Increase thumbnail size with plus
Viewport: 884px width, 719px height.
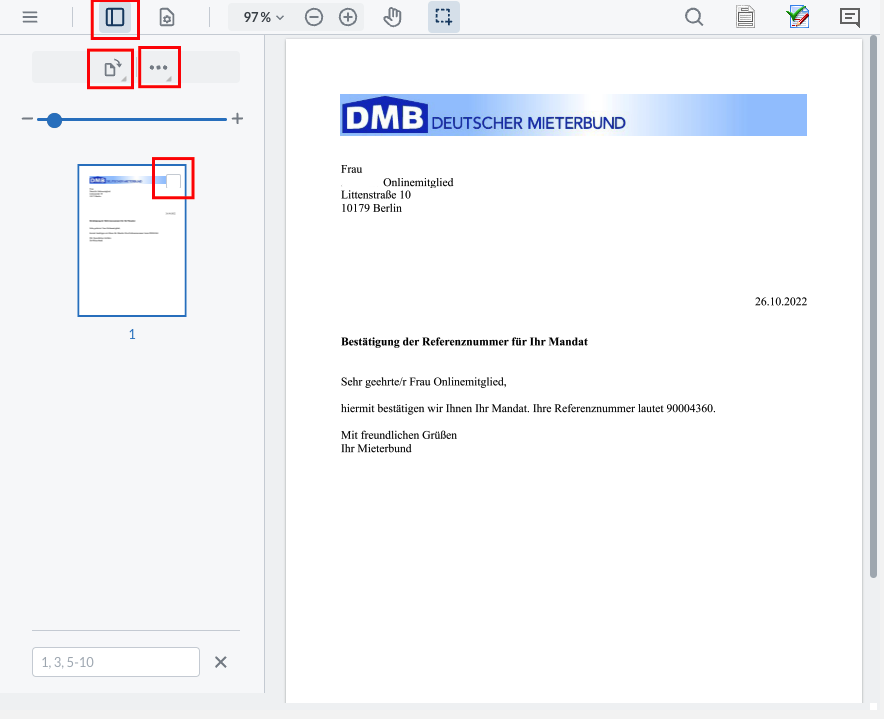click(237, 119)
